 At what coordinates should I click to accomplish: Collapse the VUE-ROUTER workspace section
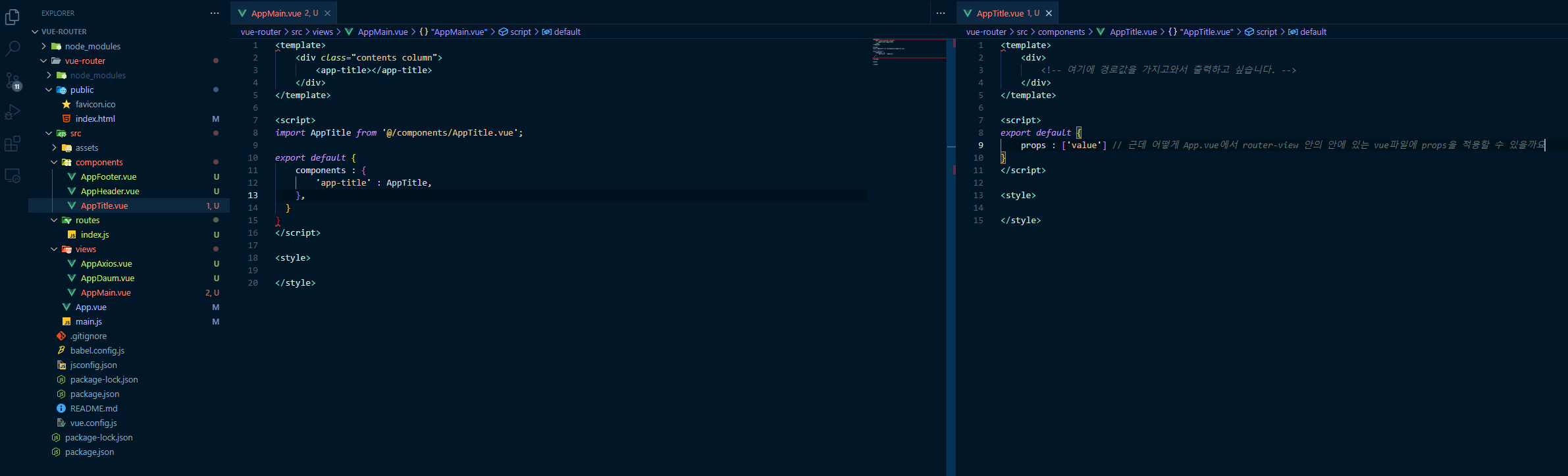pos(129,32)
